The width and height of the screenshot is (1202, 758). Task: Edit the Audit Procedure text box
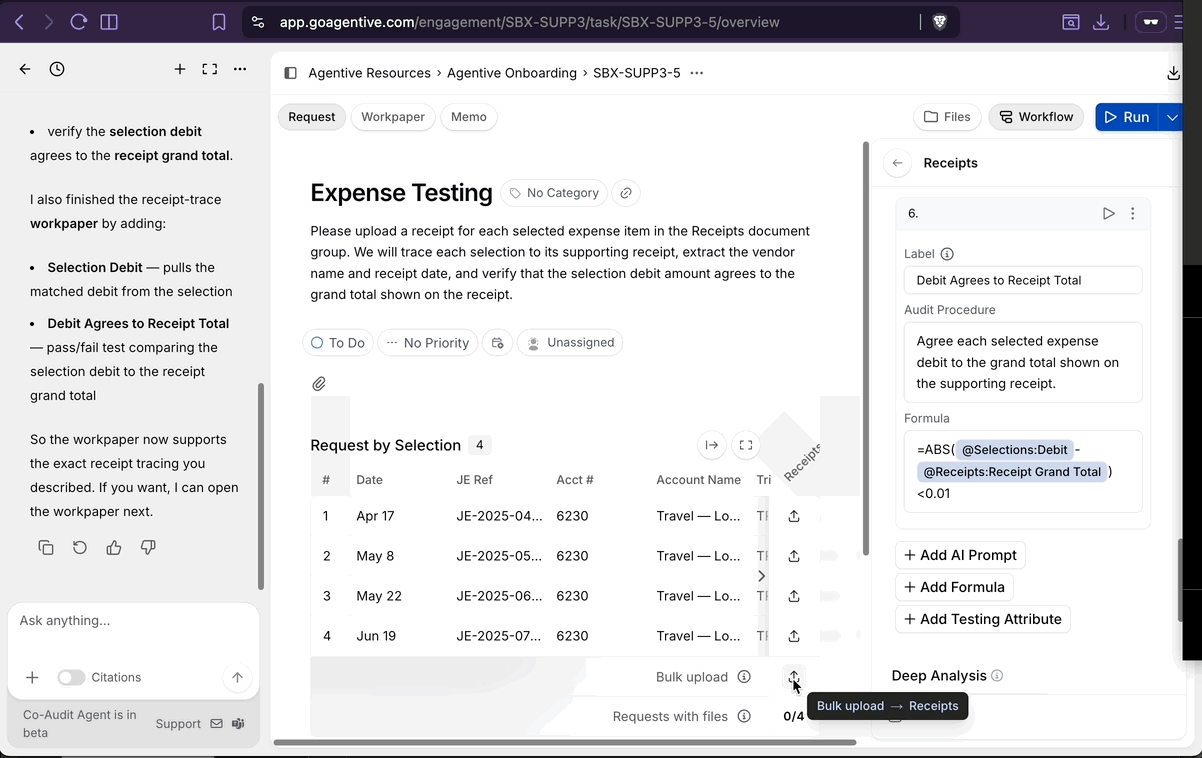pyautogui.click(x=1023, y=362)
